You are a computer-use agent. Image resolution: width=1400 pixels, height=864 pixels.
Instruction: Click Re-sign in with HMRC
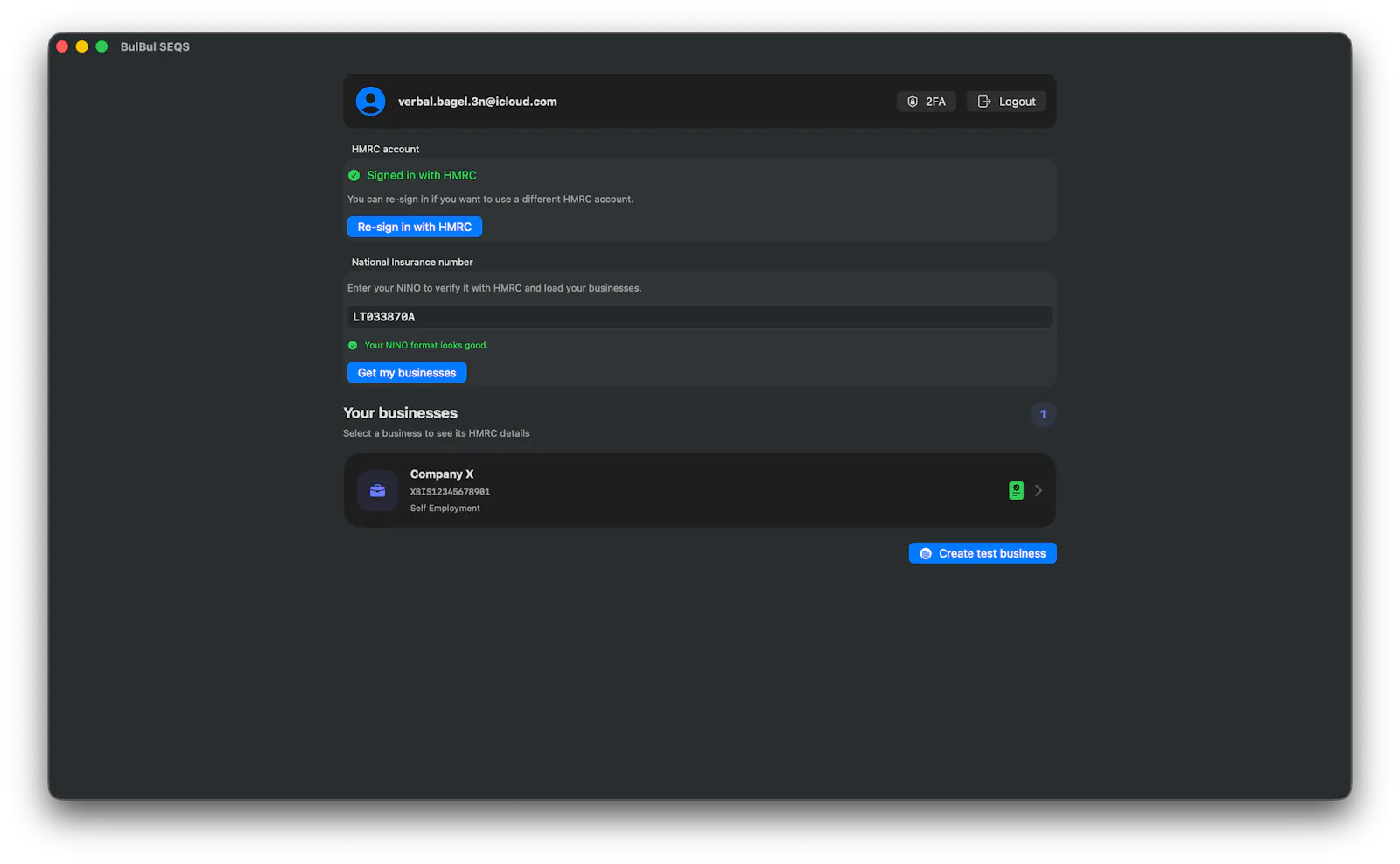414,227
